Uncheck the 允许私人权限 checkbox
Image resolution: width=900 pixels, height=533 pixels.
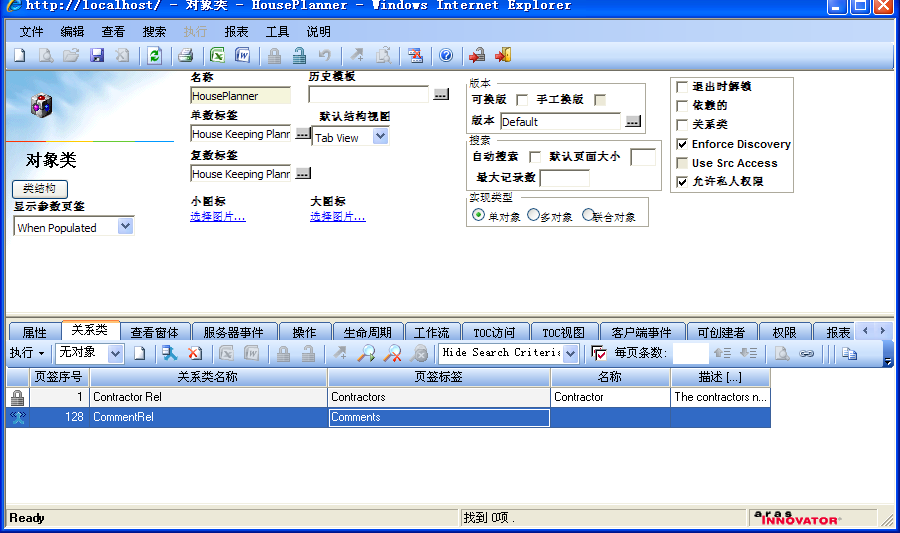point(682,182)
